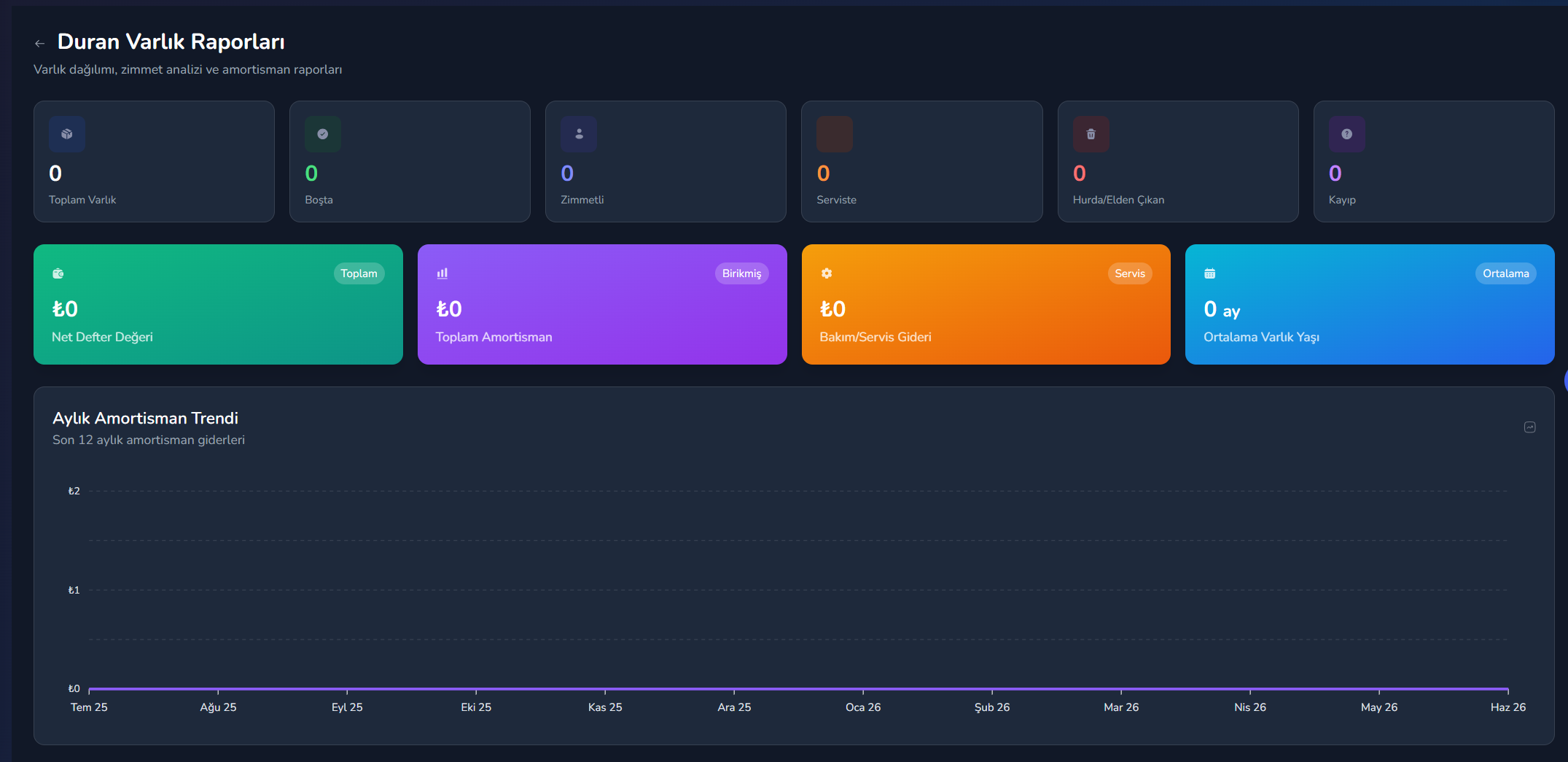Screen dimensions: 1568x762
Task: Click the ₺1 y-axis value
Action: coord(74,591)
